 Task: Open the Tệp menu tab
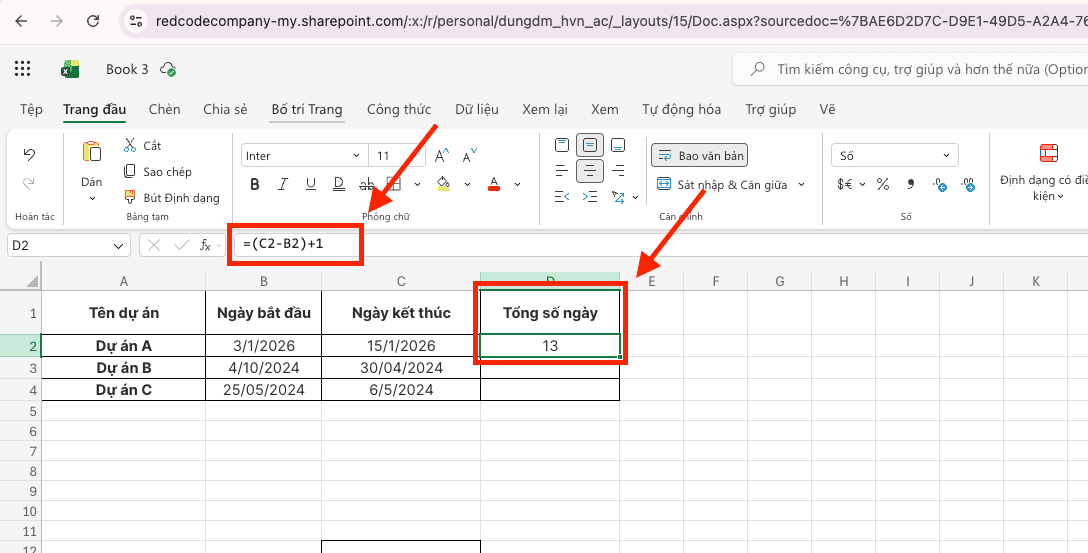(31, 109)
